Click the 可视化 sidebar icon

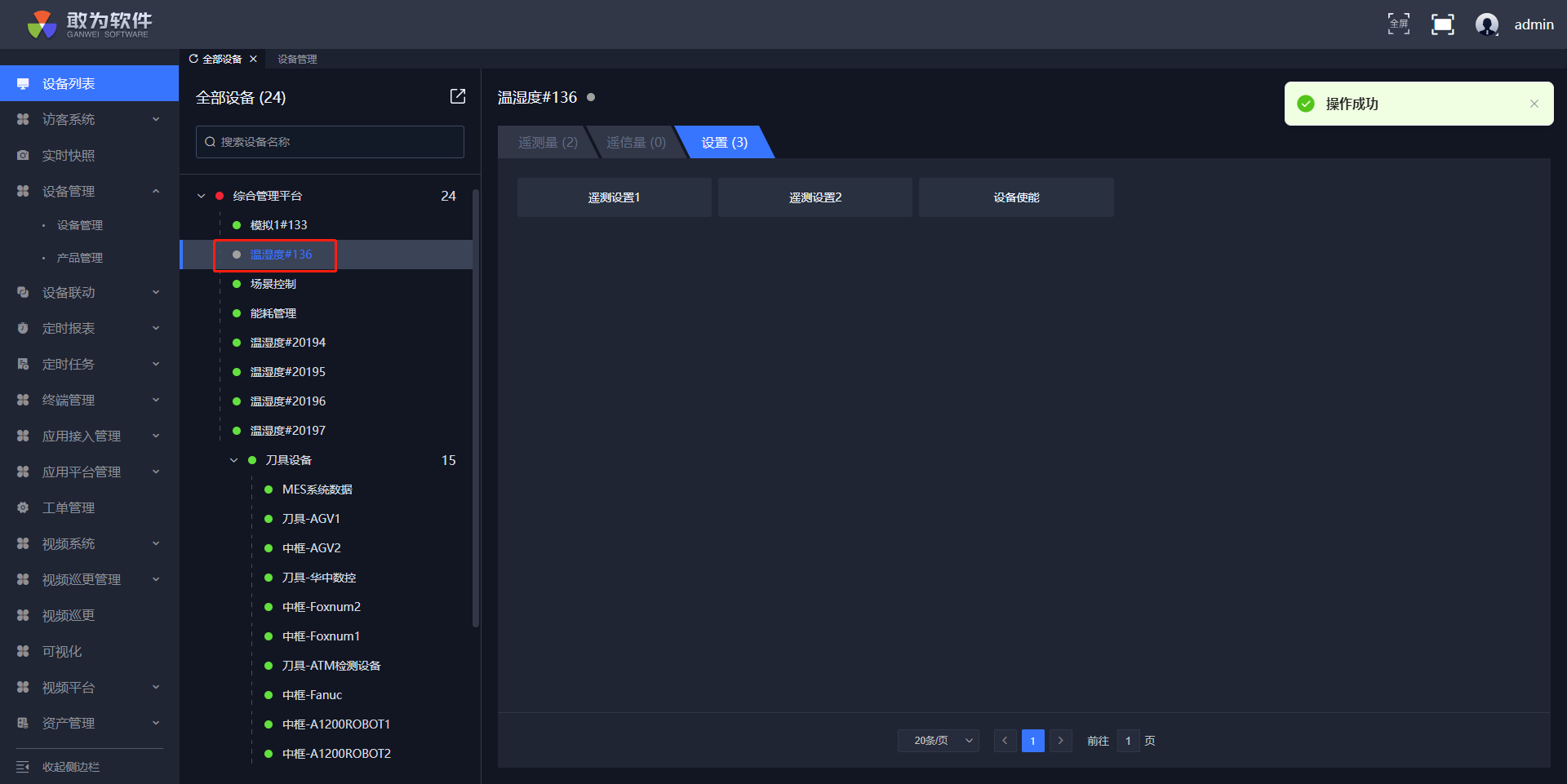pos(23,651)
